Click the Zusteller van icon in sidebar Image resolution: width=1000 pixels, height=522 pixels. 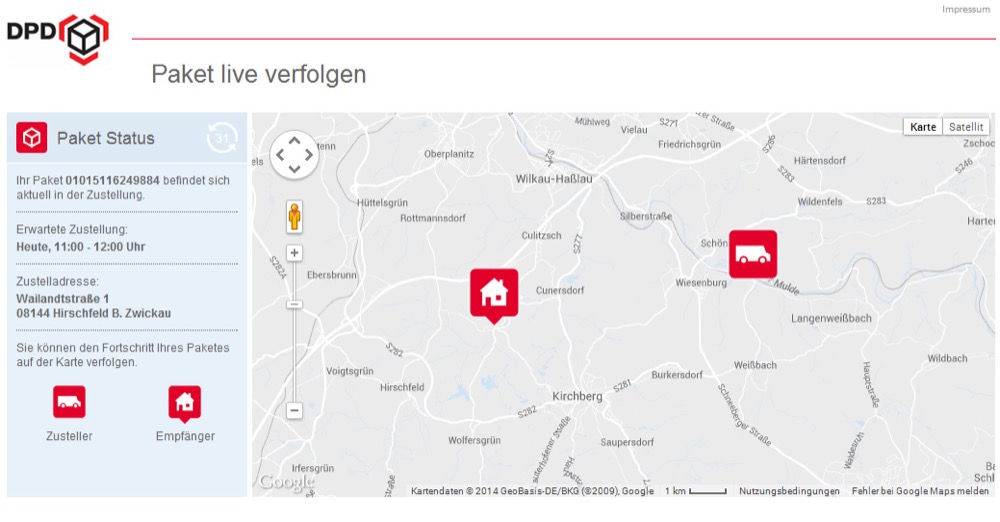coord(69,401)
